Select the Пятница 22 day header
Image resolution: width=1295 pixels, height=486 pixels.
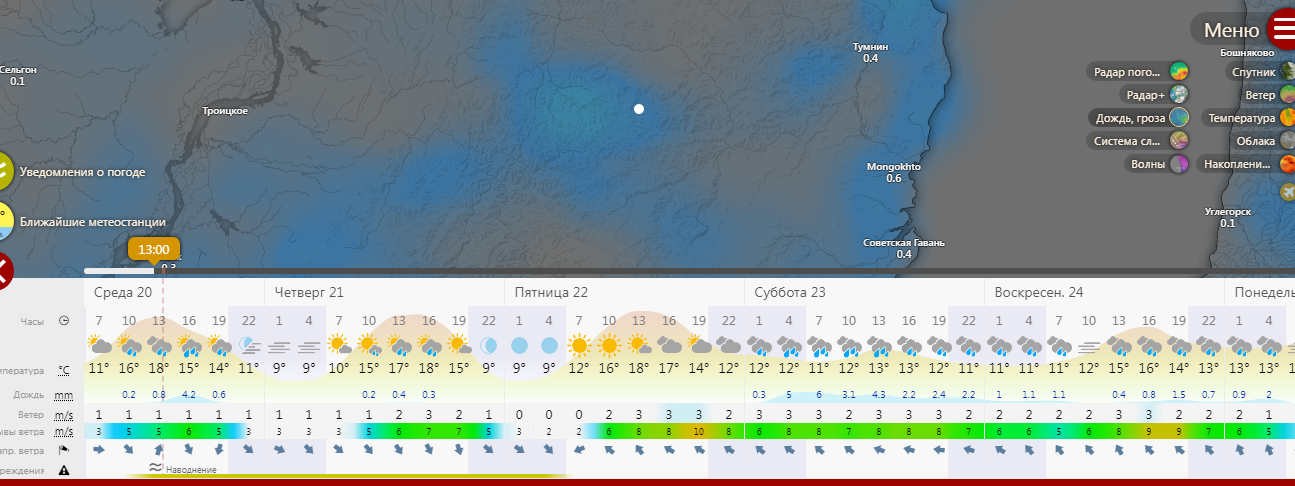551,292
